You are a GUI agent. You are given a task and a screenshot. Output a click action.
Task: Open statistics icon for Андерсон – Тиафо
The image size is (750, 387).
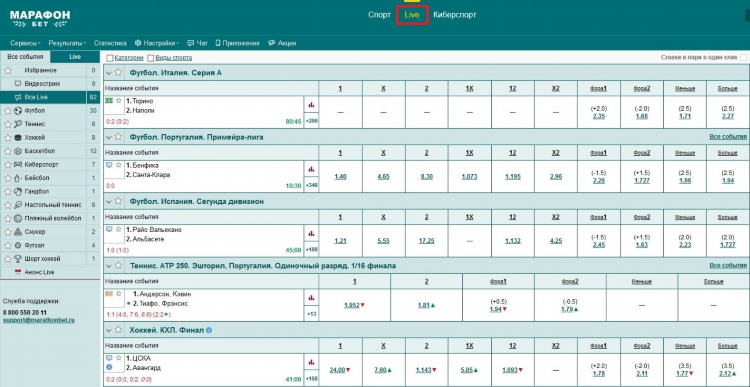click(x=311, y=298)
